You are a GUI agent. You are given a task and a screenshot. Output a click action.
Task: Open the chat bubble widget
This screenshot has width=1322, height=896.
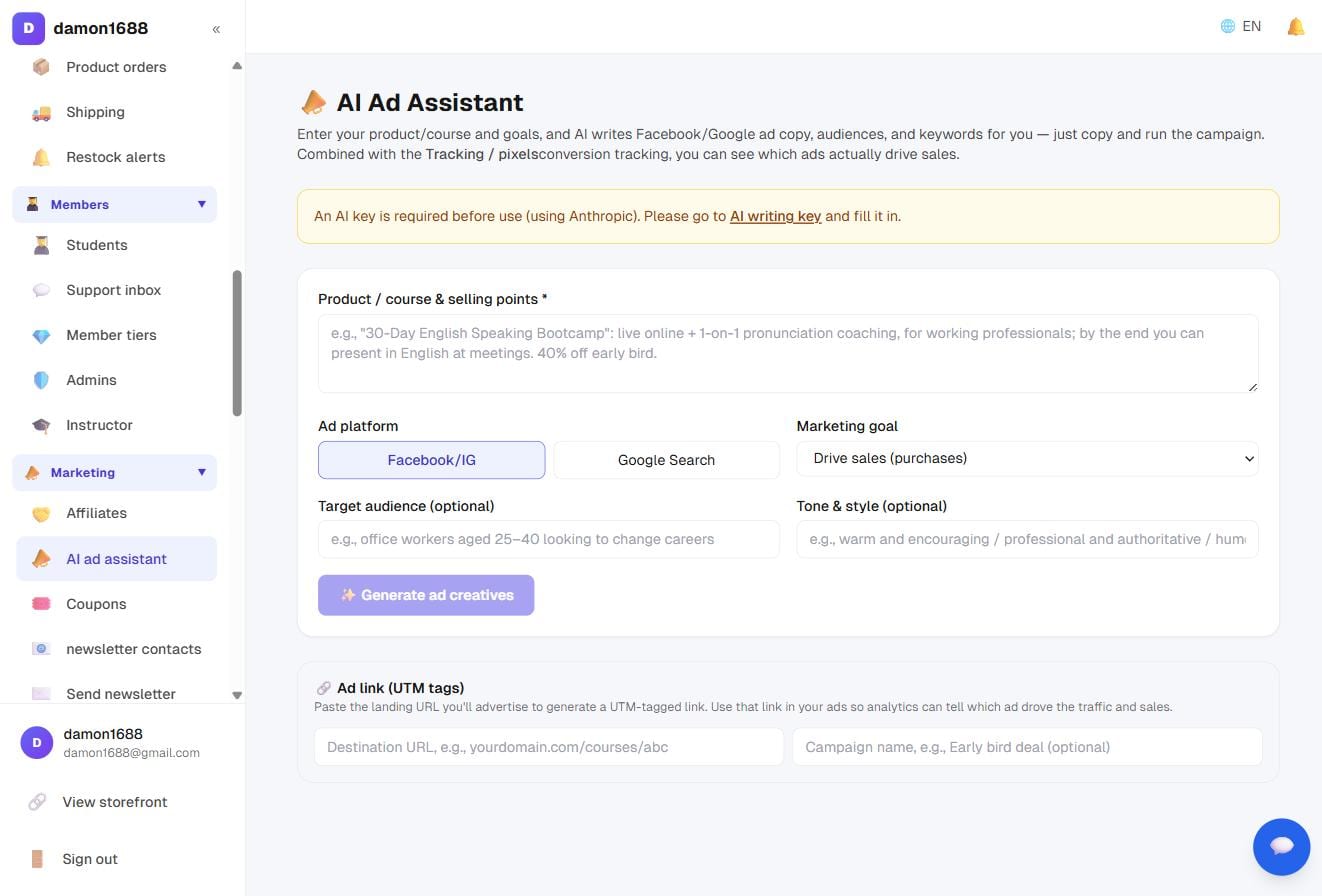(1282, 846)
